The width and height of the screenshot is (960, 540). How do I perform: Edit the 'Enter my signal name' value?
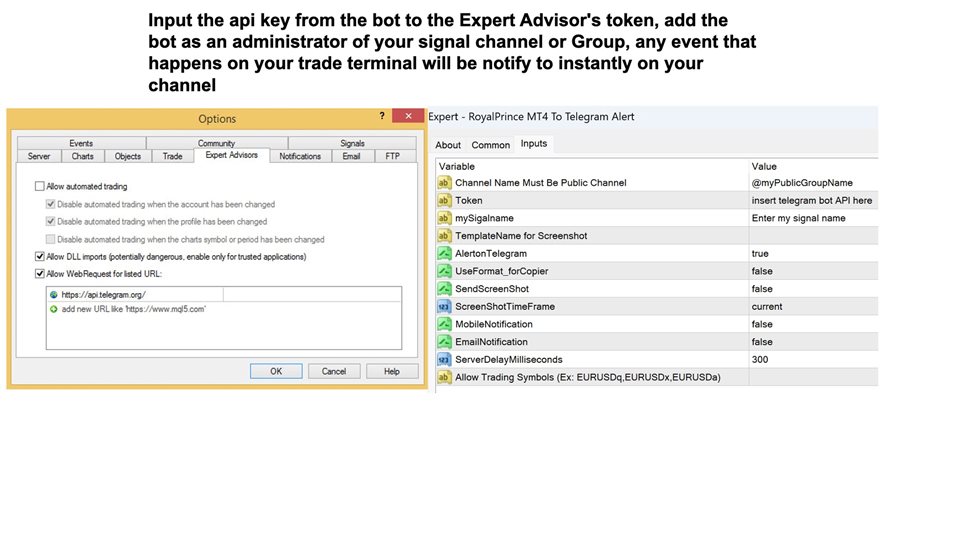pyautogui.click(x=814, y=218)
